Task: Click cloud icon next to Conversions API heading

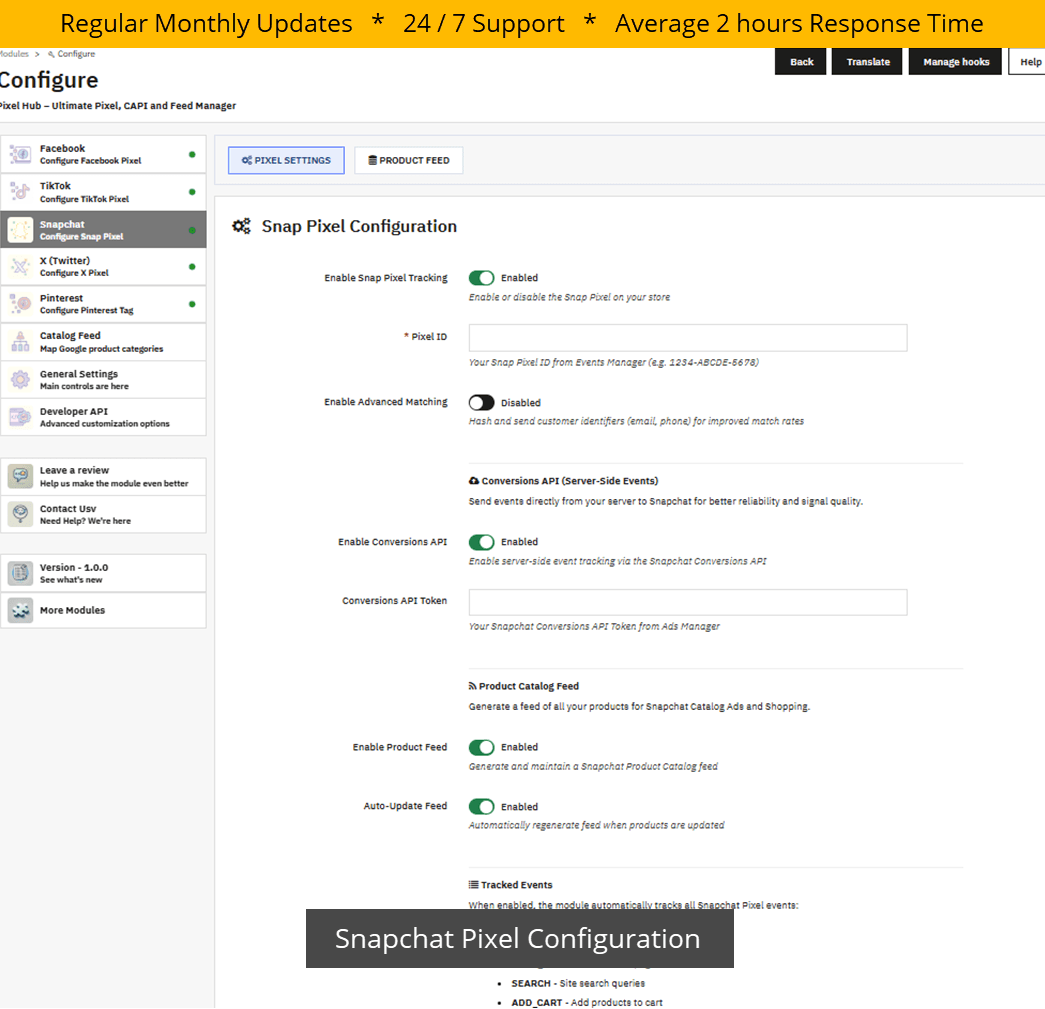Action: click(x=474, y=481)
